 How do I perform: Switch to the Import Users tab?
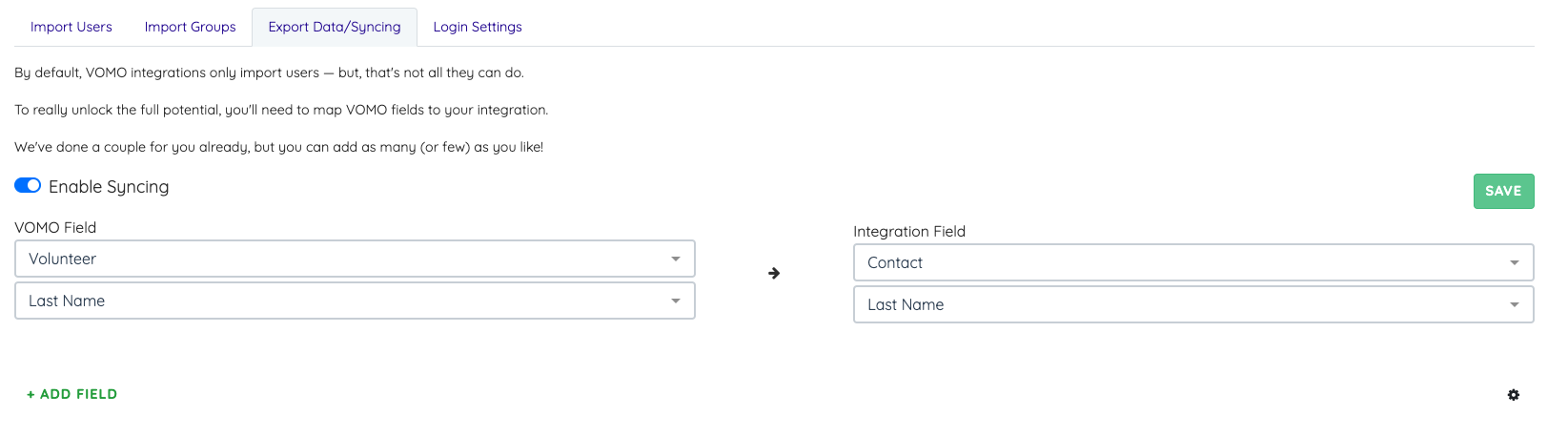coord(71,27)
